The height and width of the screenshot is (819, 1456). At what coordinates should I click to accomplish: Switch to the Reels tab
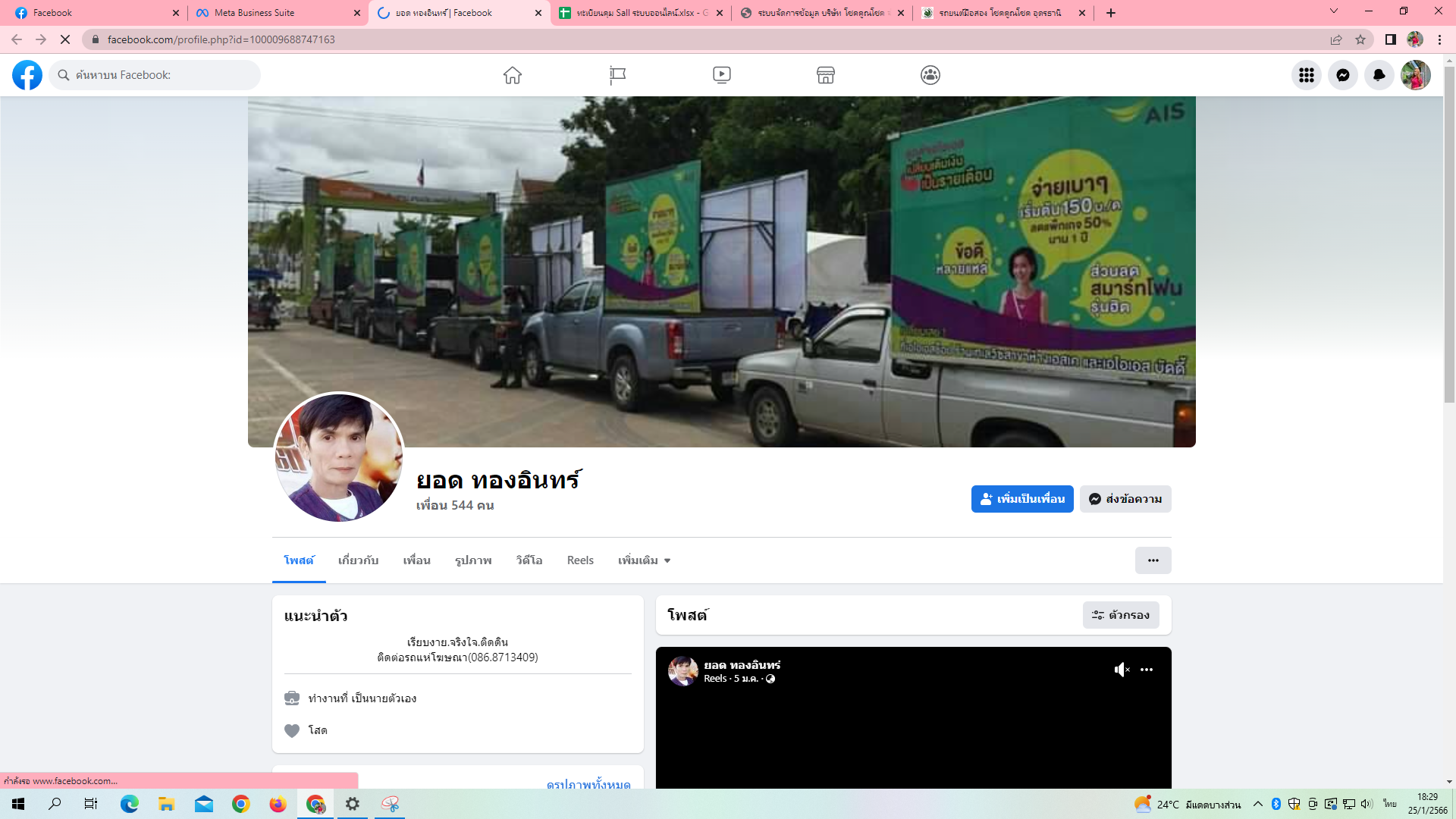click(x=580, y=560)
